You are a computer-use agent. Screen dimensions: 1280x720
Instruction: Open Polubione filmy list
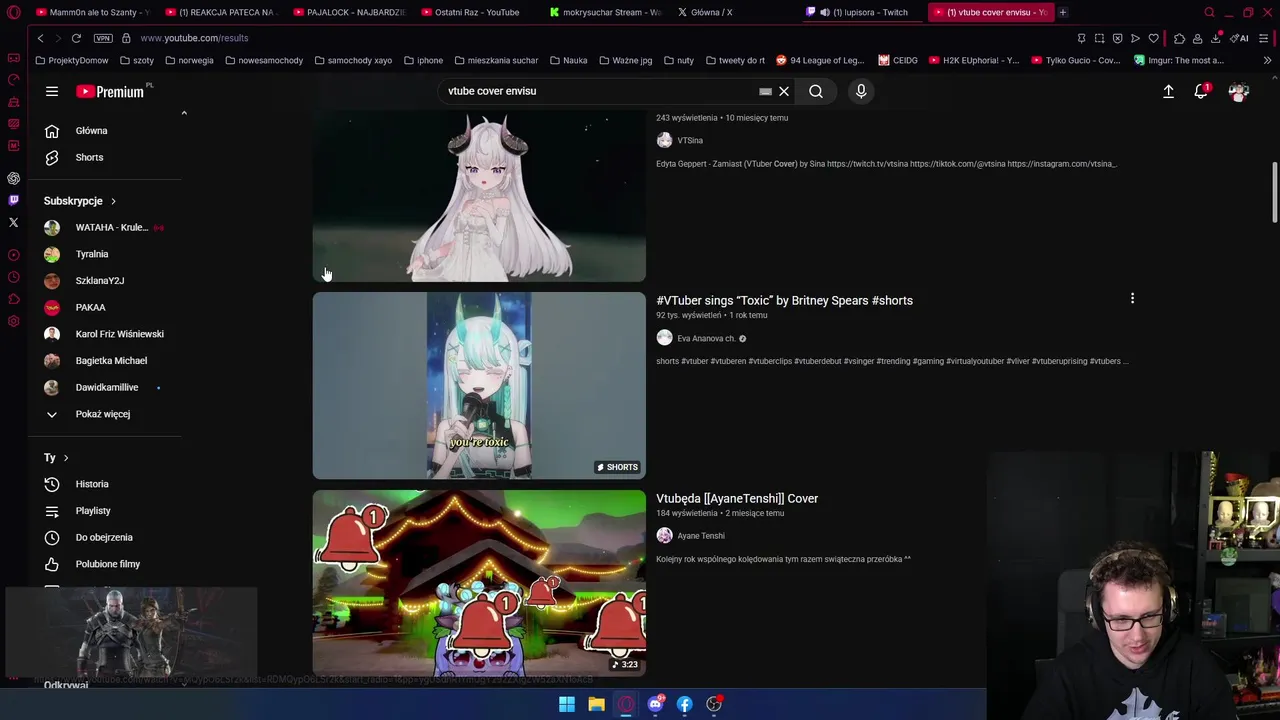106,564
